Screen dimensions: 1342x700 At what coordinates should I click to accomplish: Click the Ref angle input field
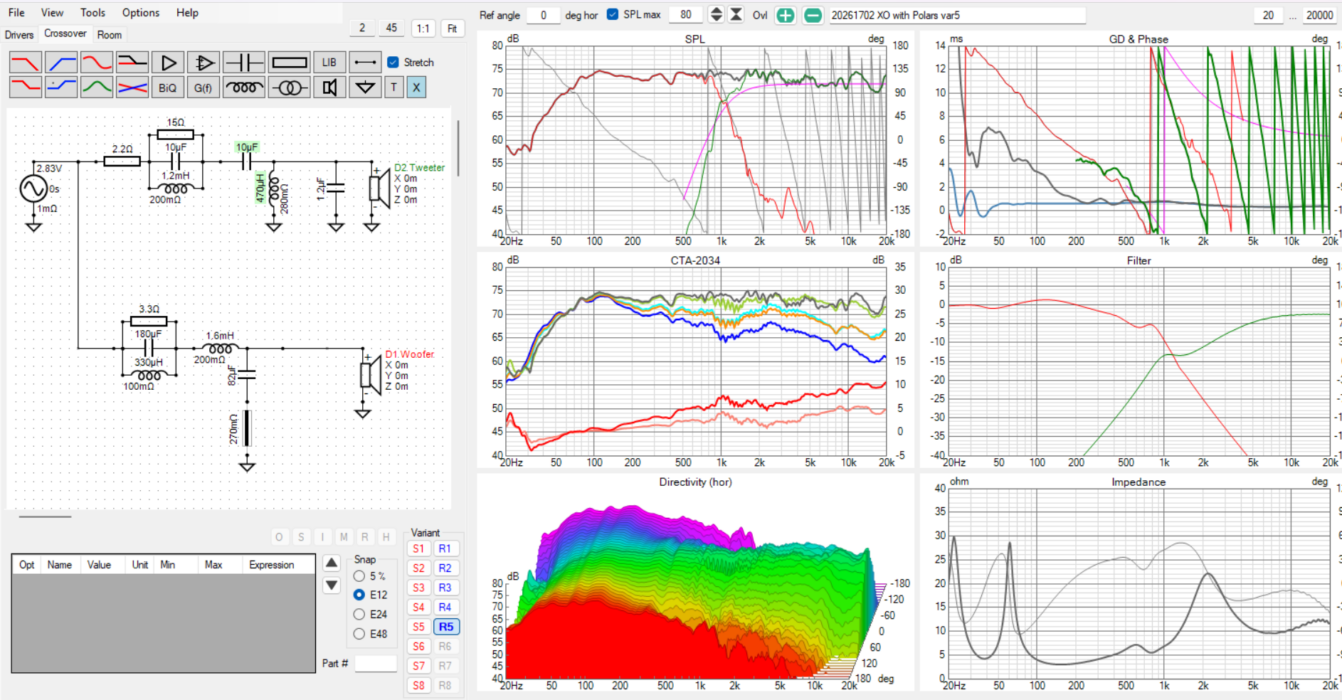[x=543, y=15]
